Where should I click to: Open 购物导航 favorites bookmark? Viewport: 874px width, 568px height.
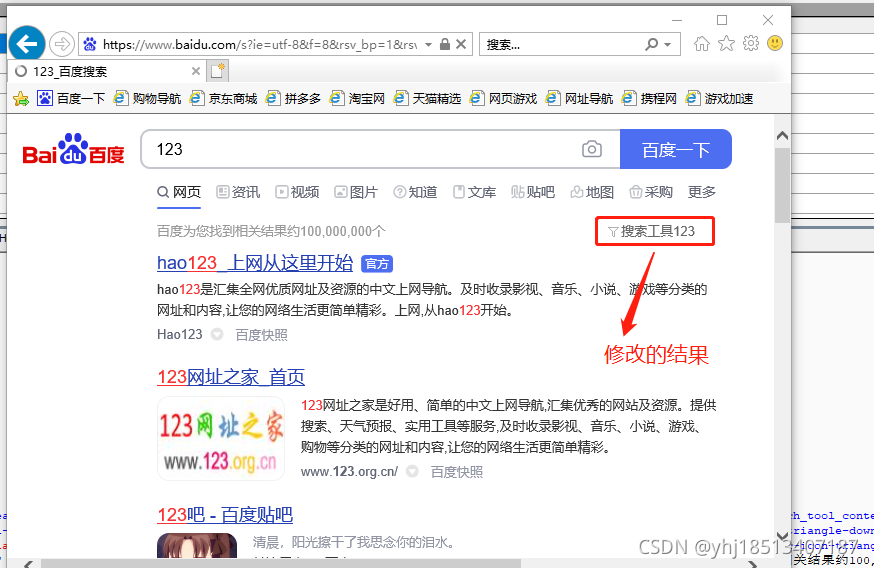pos(148,99)
